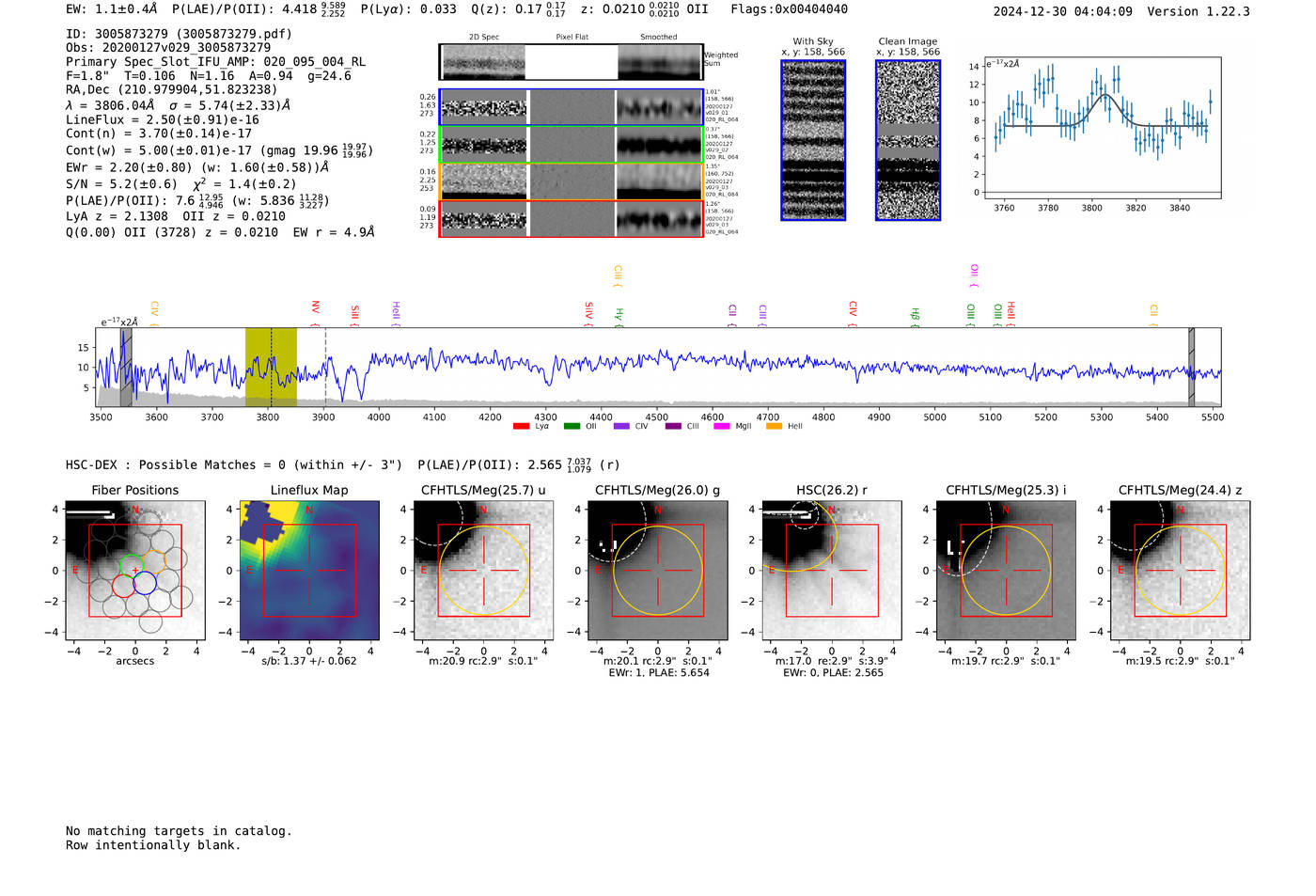Click the Cont(w) gmag 19.96 line
1316x896 pixels.
[x=219, y=149]
